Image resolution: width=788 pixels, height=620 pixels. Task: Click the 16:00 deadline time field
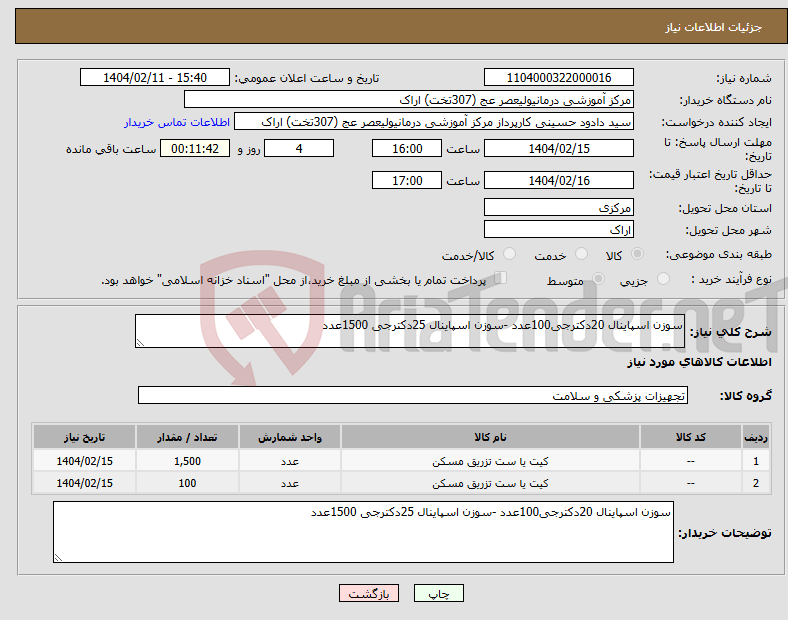point(407,148)
